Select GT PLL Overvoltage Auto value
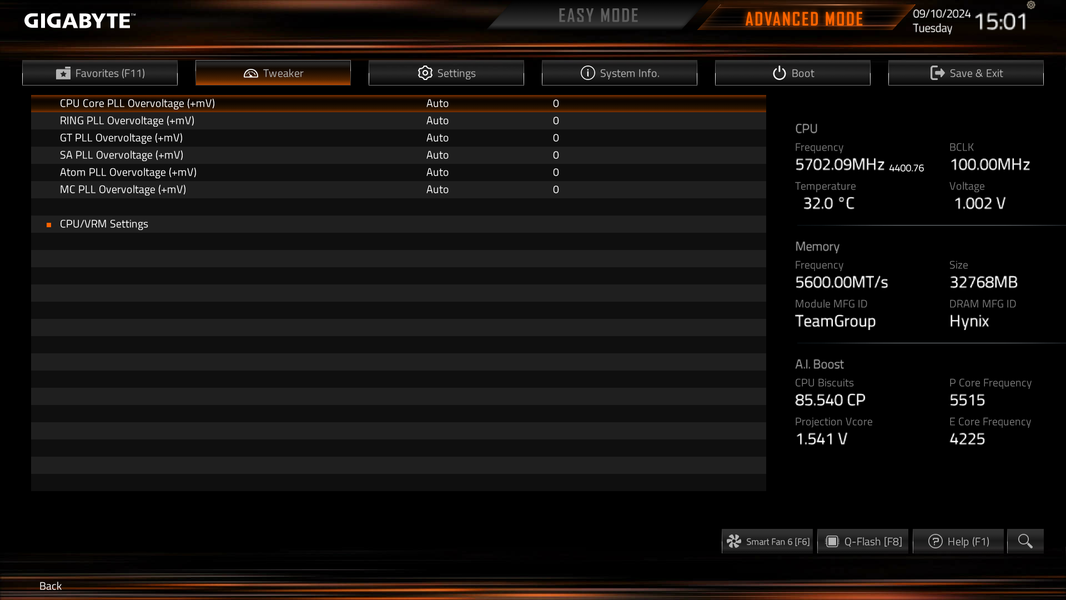This screenshot has height=600, width=1066. tap(437, 138)
